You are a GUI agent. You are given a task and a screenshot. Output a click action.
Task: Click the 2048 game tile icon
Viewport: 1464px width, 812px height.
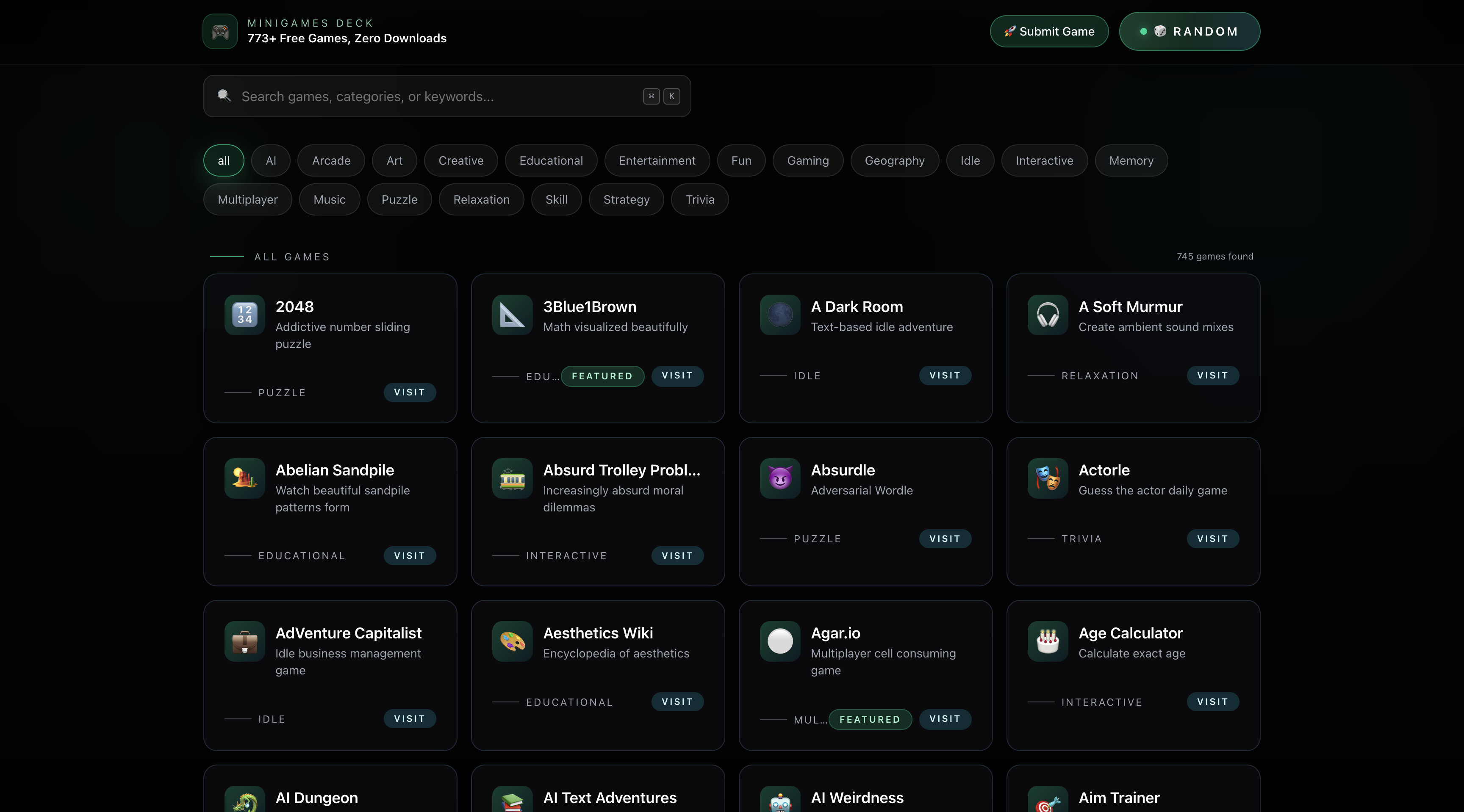tap(244, 316)
